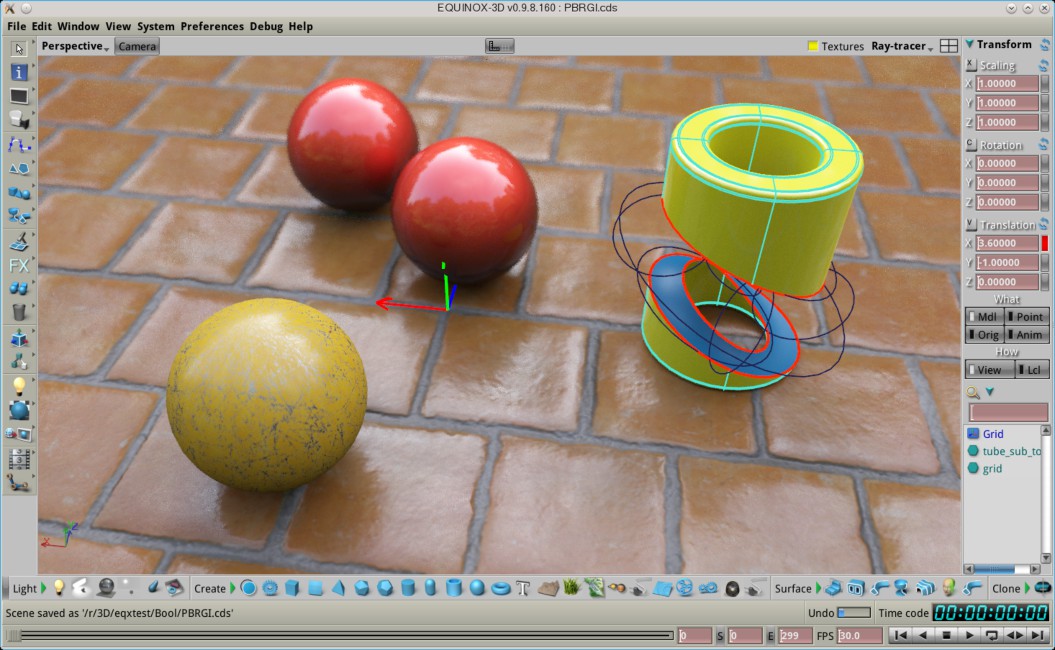Image resolution: width=1055 pixels, height=650 pixels.
Task: Click the magnifier search icon
Action: (x=973, y=392)
